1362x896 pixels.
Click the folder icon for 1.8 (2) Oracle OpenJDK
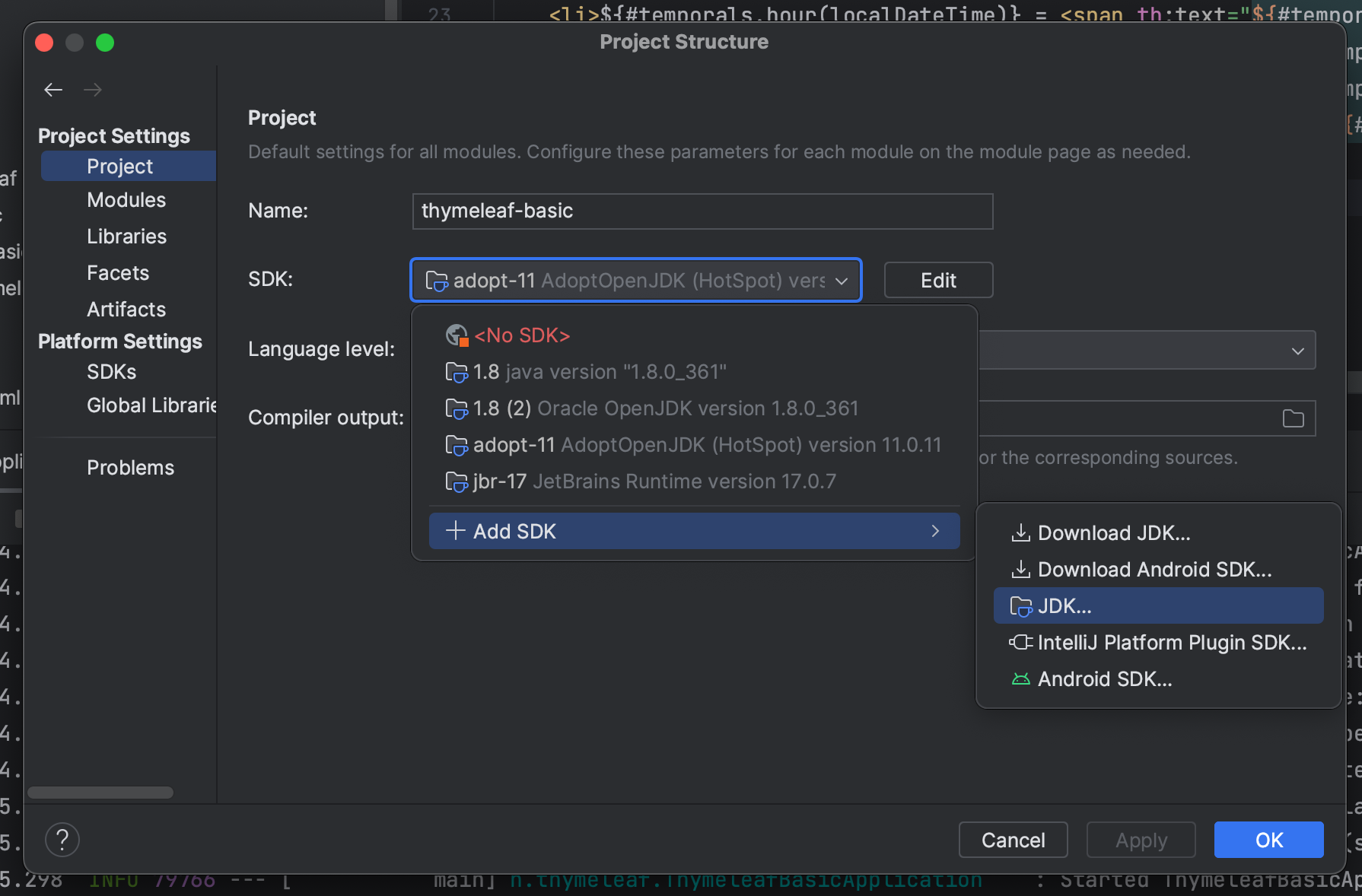point(457,408)
